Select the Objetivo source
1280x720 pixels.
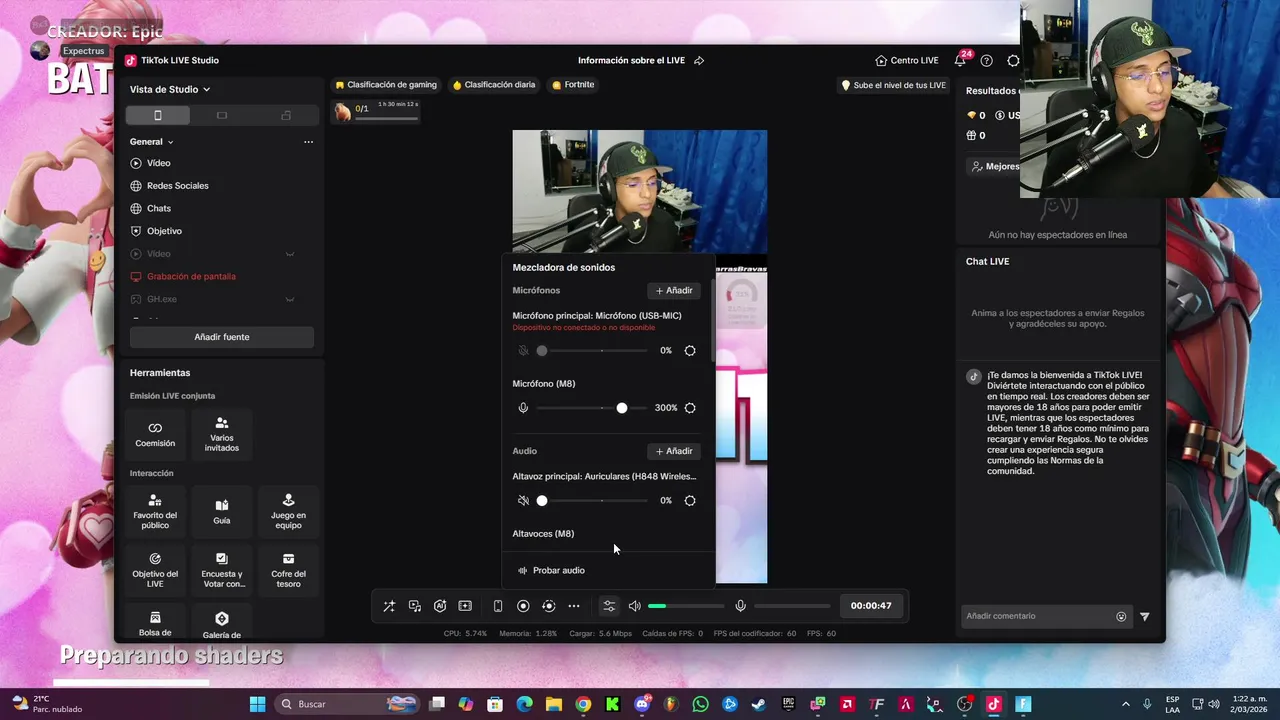(x=157, y=231)
